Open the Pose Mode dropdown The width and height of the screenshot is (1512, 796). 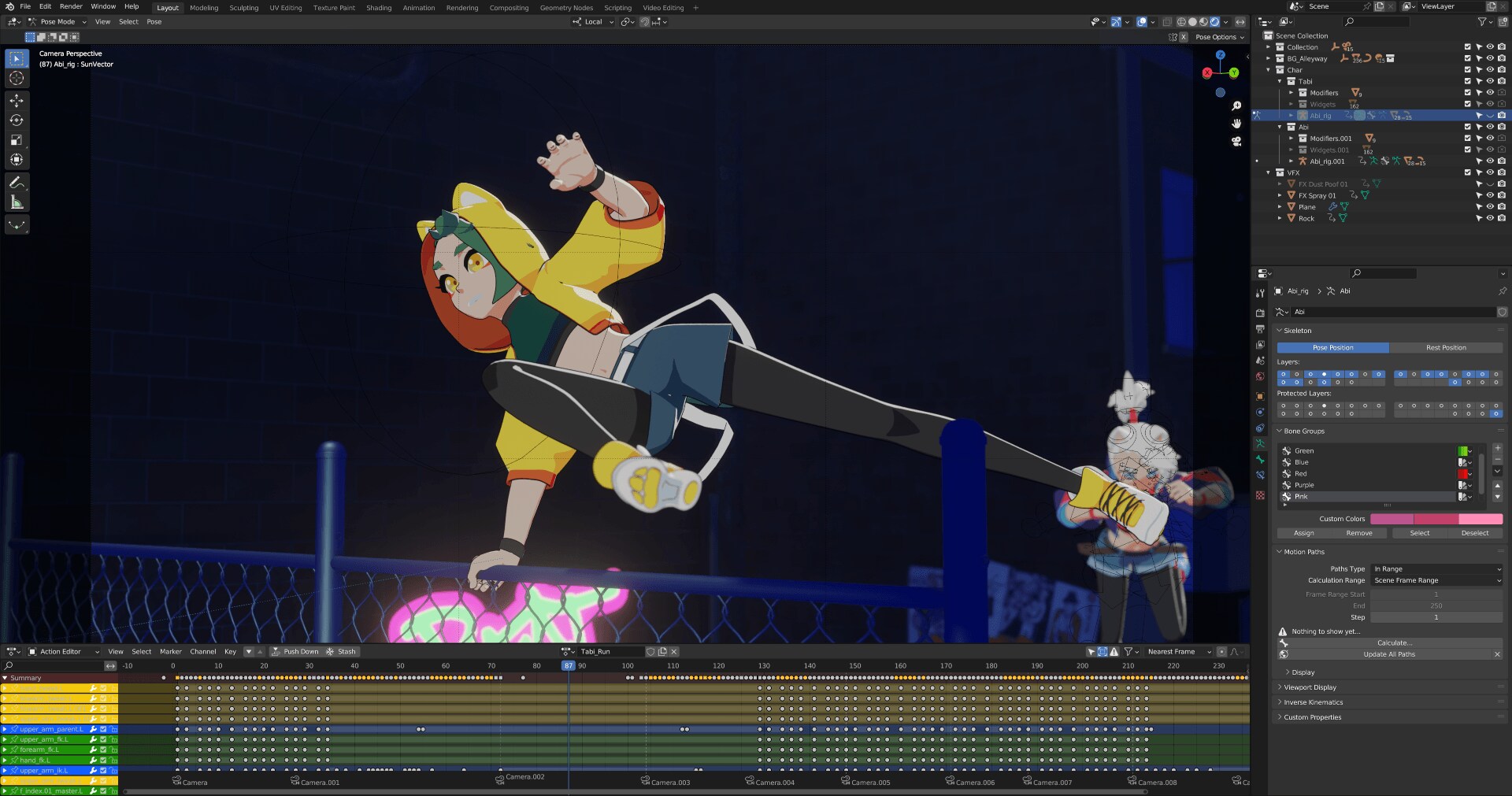point(57,22)
